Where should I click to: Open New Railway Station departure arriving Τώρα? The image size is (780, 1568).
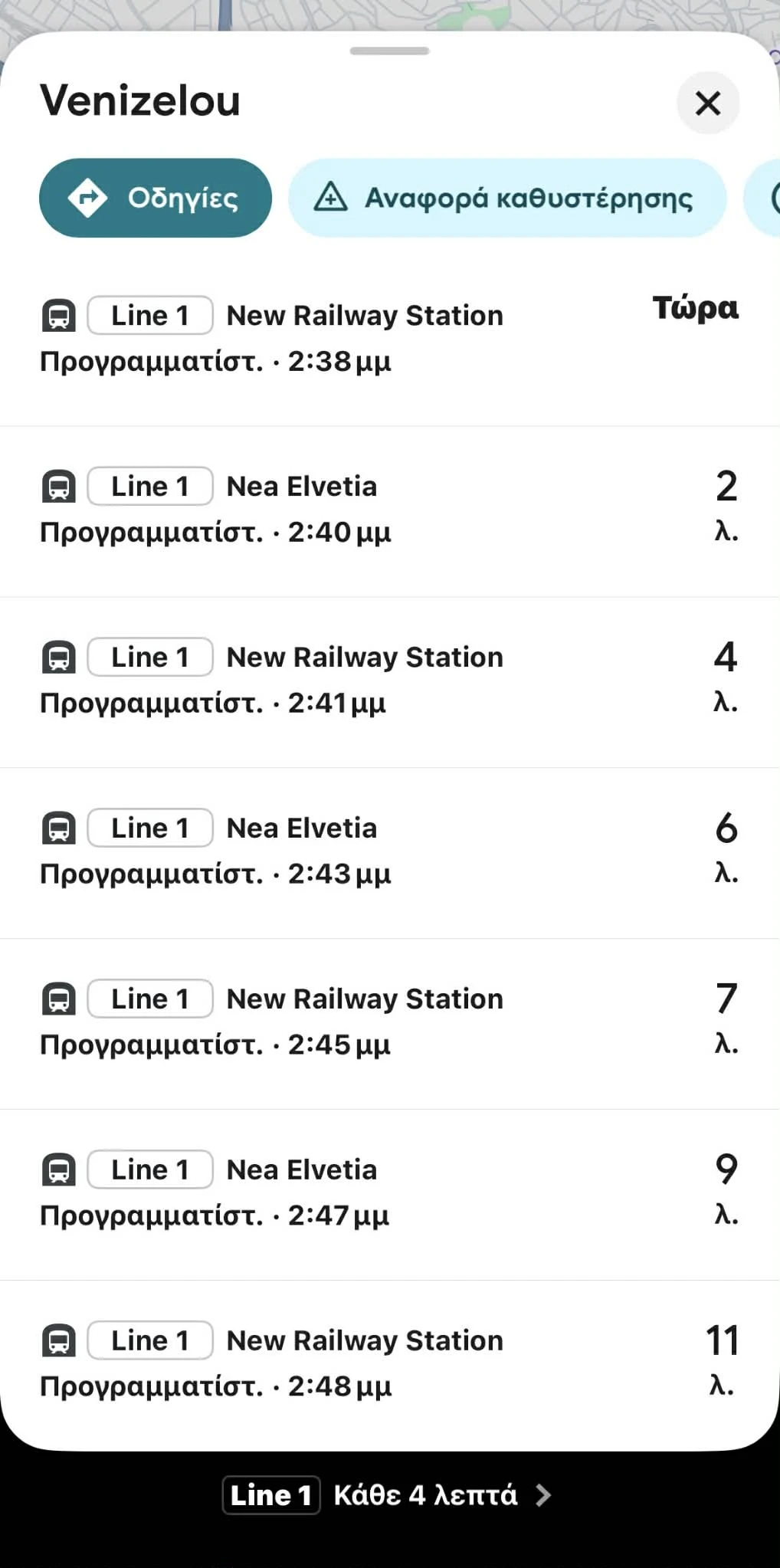(365, 338)
